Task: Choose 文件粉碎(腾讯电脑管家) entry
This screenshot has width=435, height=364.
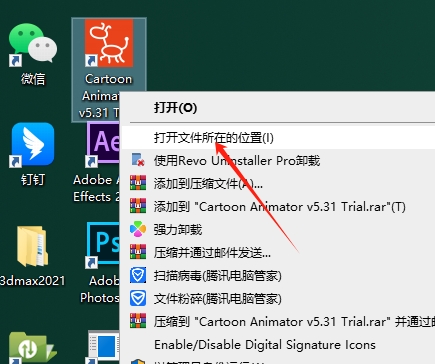Action: coord(277,299)
